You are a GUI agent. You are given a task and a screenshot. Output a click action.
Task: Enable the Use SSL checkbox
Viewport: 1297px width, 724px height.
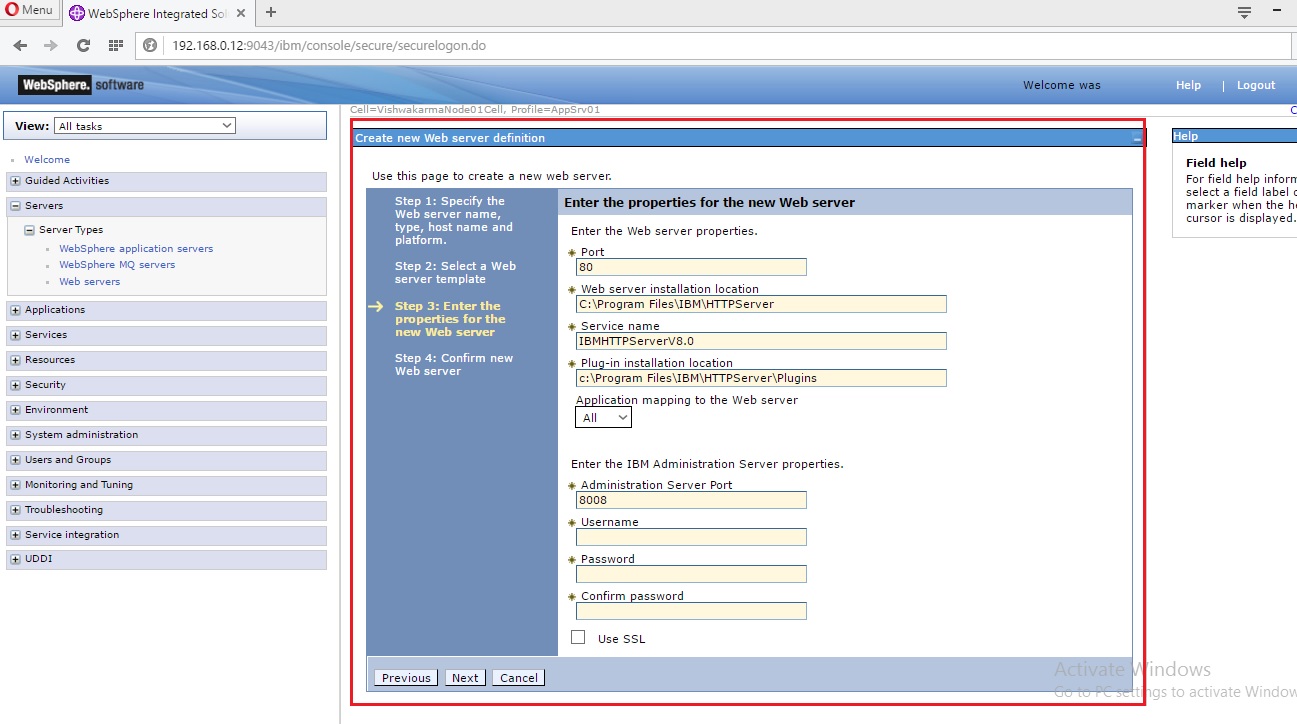(x=578, y=636)
